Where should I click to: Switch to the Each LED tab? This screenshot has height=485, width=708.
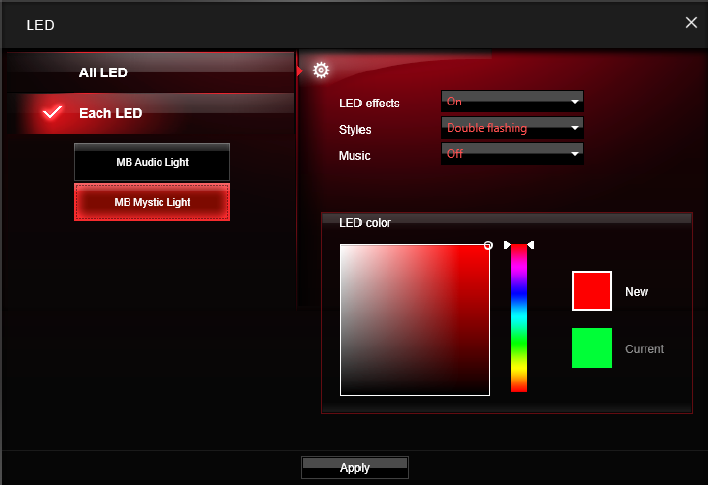(x=110, y=113)
